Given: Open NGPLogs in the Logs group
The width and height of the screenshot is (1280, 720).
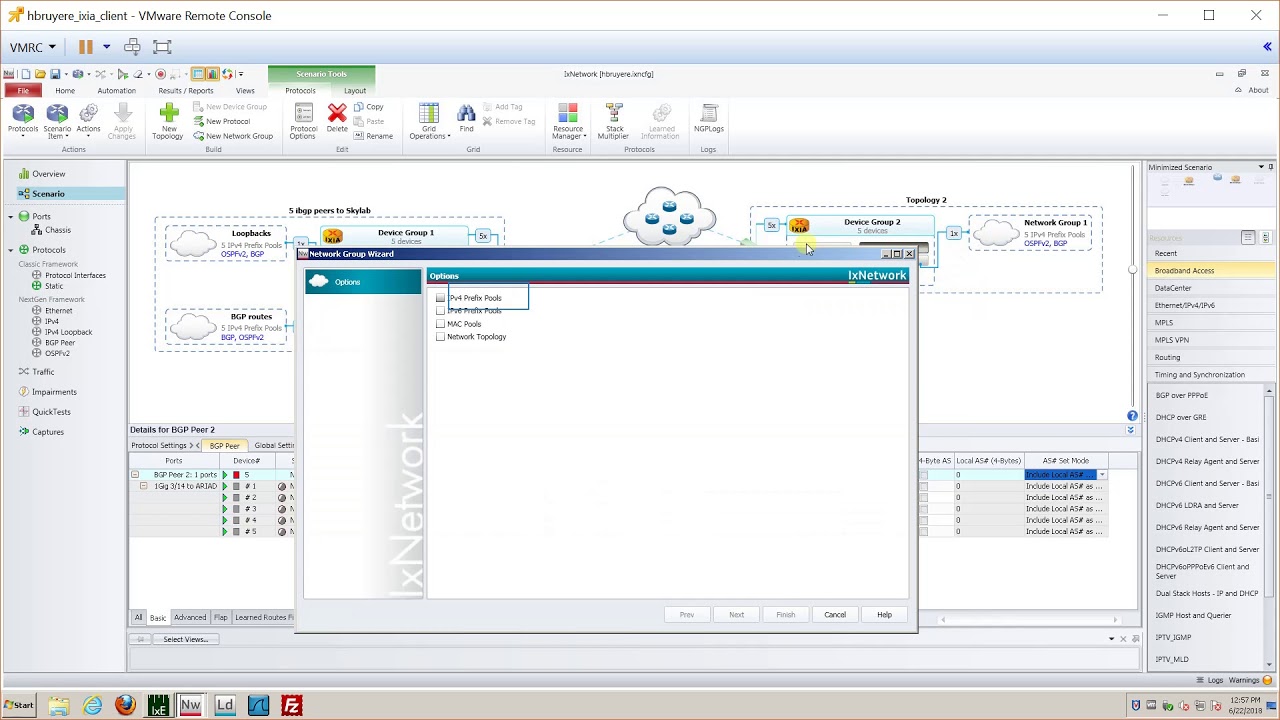Looking at the screenshot, I should tap(709, 118).
